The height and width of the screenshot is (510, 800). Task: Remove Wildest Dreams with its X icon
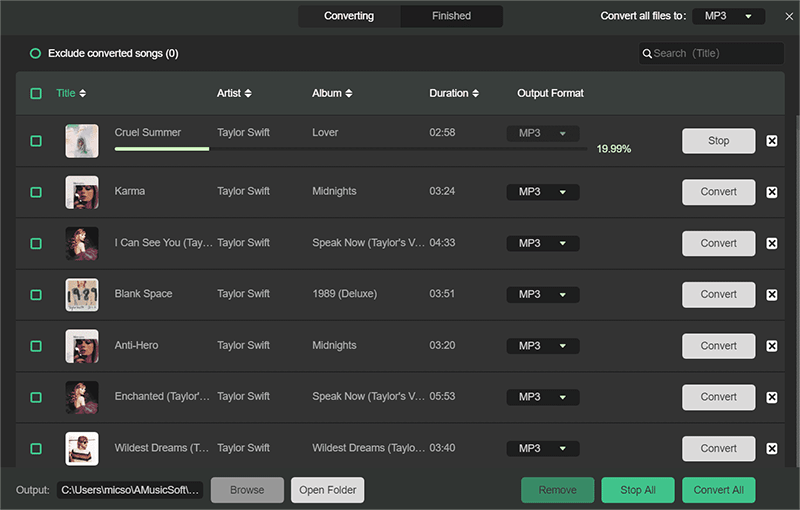(x=771, y=448)
